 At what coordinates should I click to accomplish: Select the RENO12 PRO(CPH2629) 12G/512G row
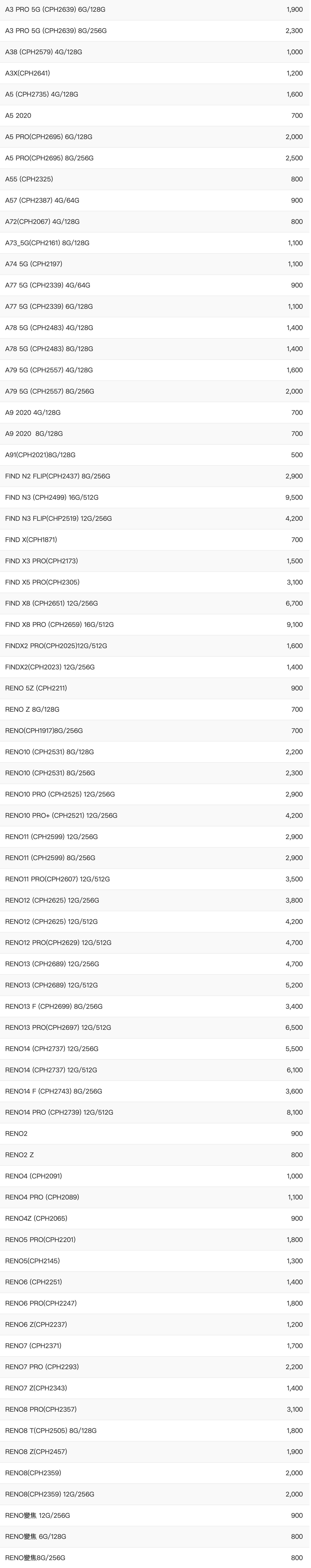pos(58,942)
